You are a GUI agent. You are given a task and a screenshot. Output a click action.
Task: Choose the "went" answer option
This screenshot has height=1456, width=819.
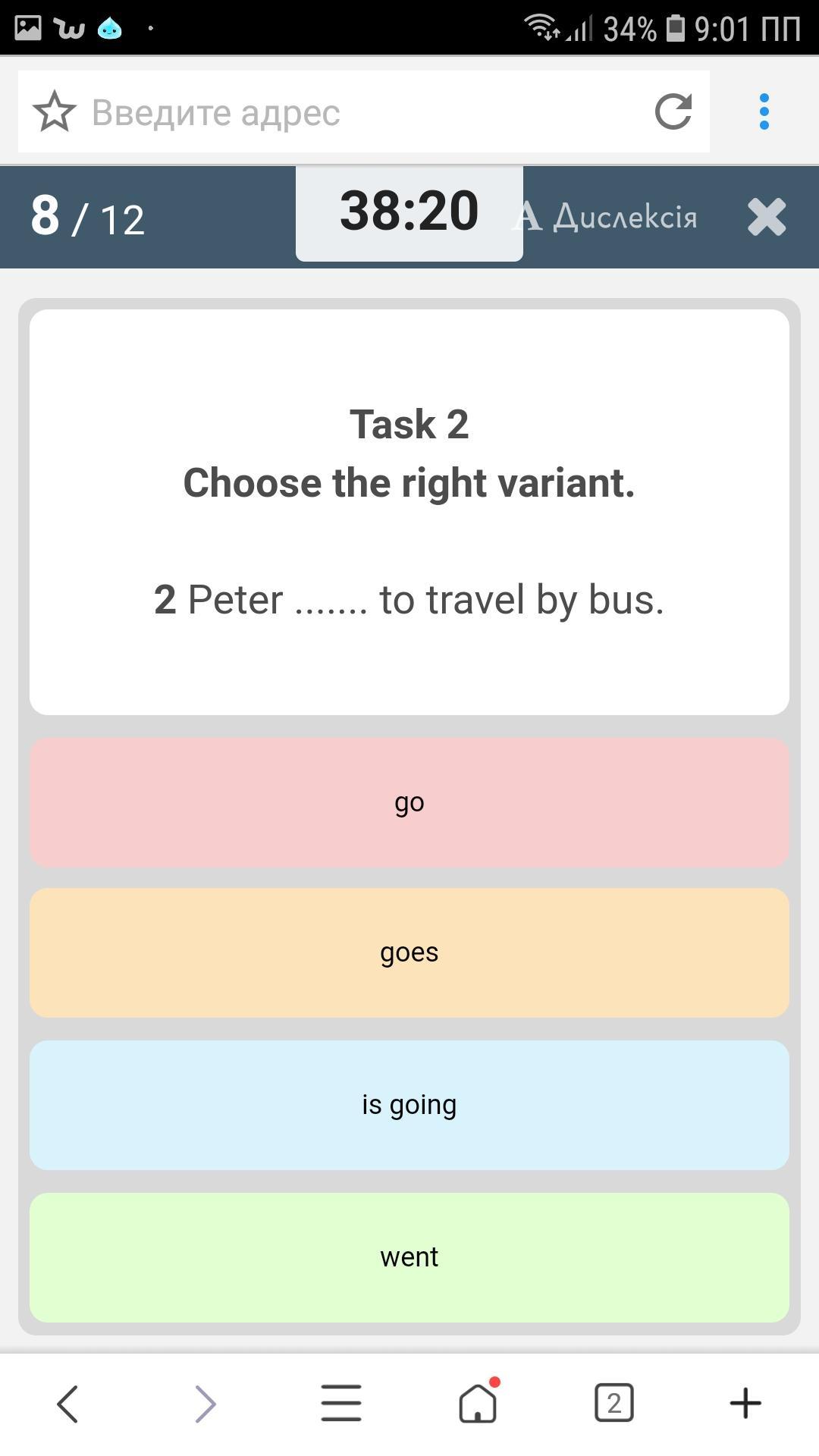click(x=409, y=1257)
